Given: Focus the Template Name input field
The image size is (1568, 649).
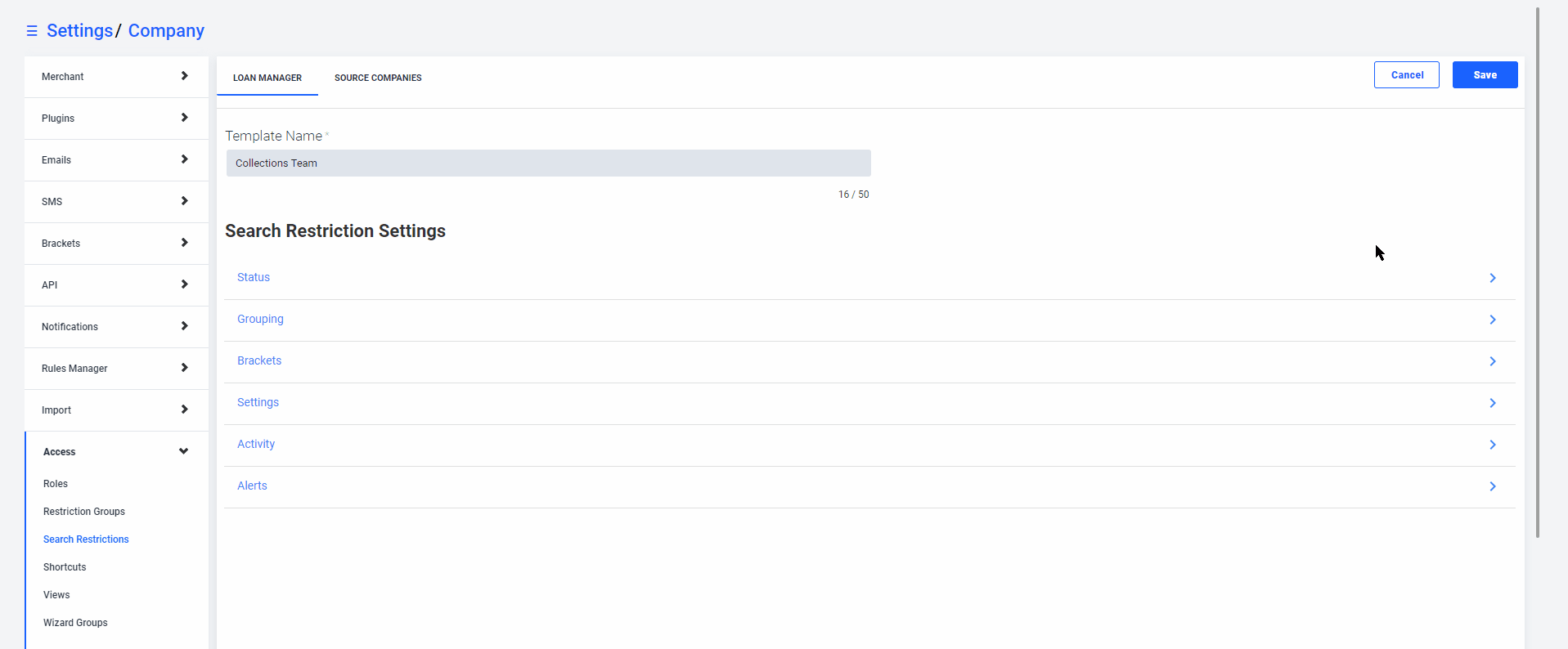Looking at the screenshot, I should coord(548,163).
